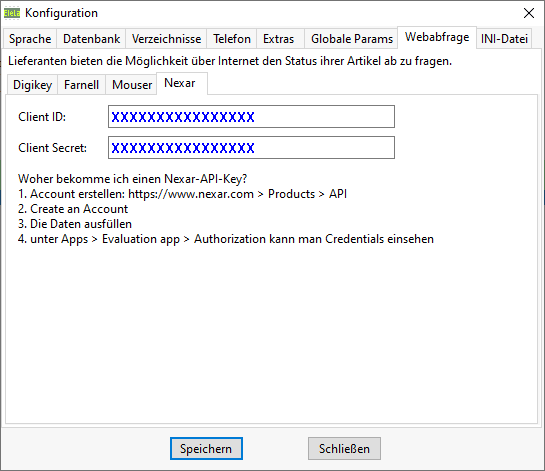Image resolution: width=545 pixels, height=471 pixels.
Task: Select the Webabfrage tab
Action: (437, 37)
